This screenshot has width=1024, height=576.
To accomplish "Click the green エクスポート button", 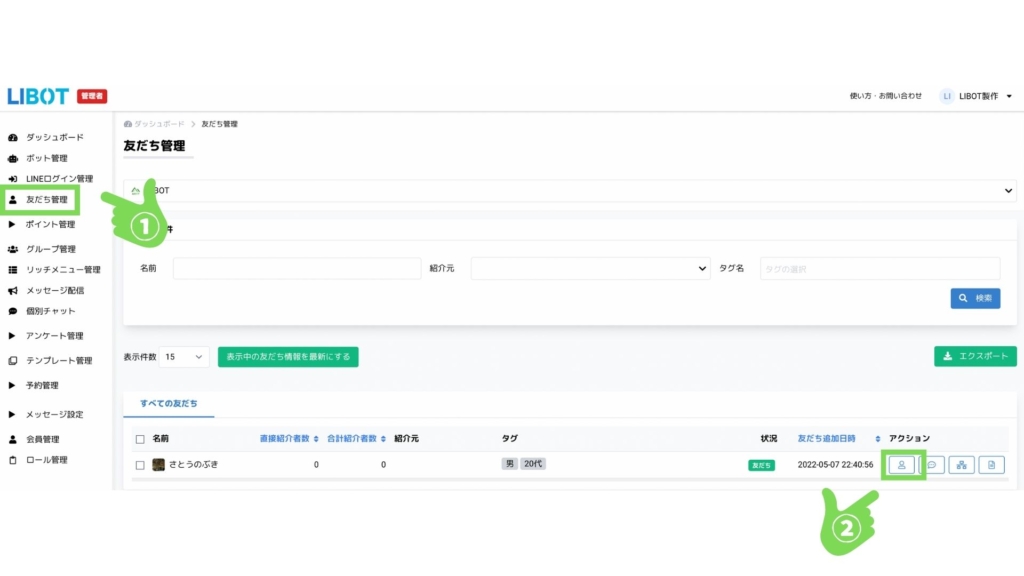I will click(975, 357).
